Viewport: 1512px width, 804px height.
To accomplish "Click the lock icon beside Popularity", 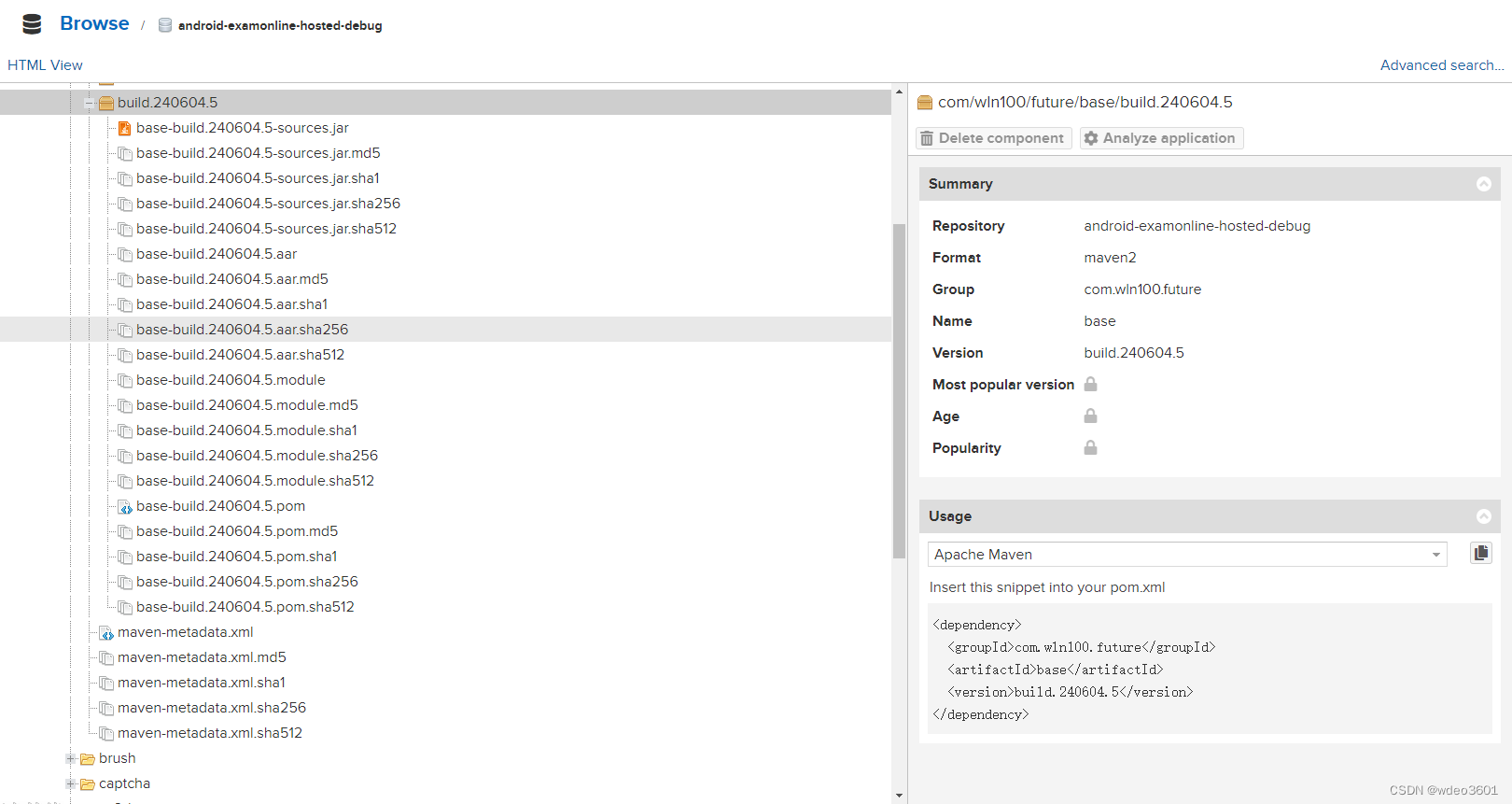I will pos(1090,447).
